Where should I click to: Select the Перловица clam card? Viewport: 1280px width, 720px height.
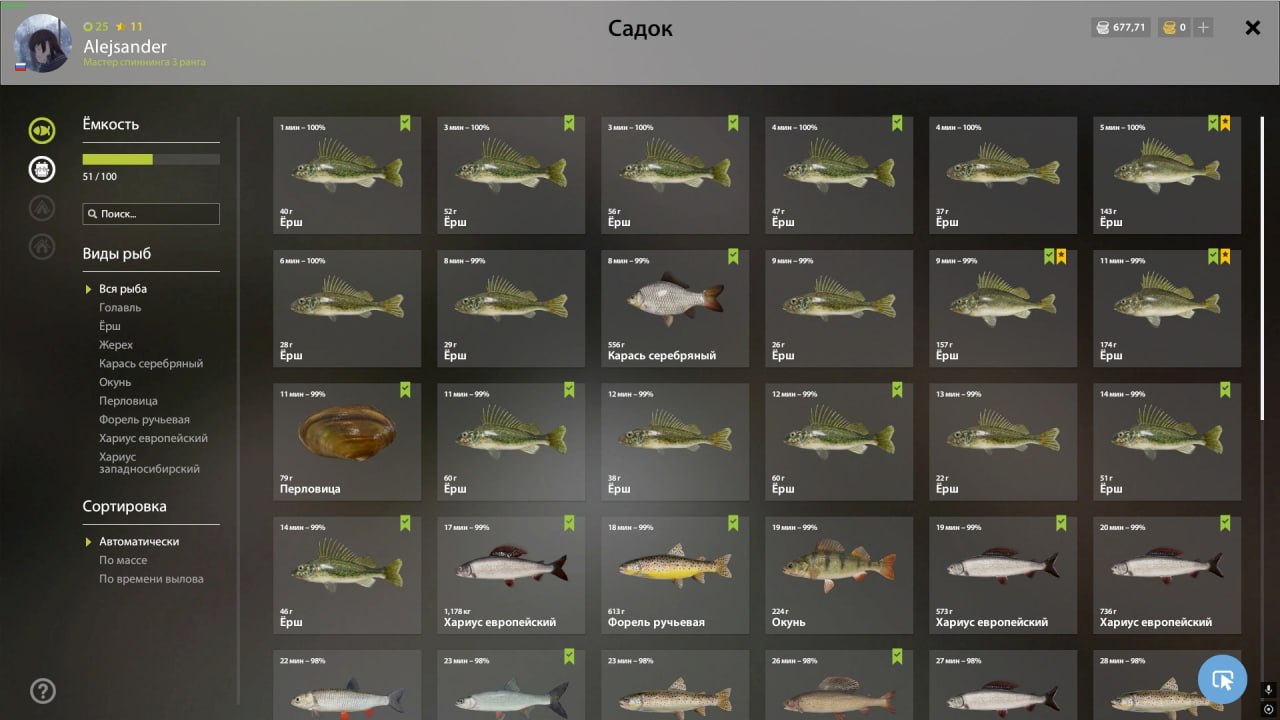(347, 441)
